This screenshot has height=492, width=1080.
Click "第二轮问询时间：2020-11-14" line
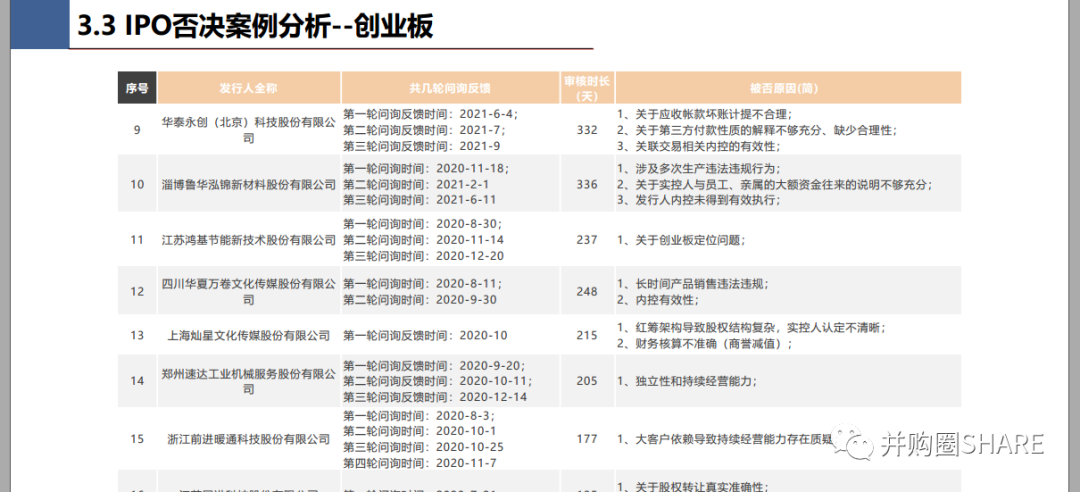click(x=424, y=240)
